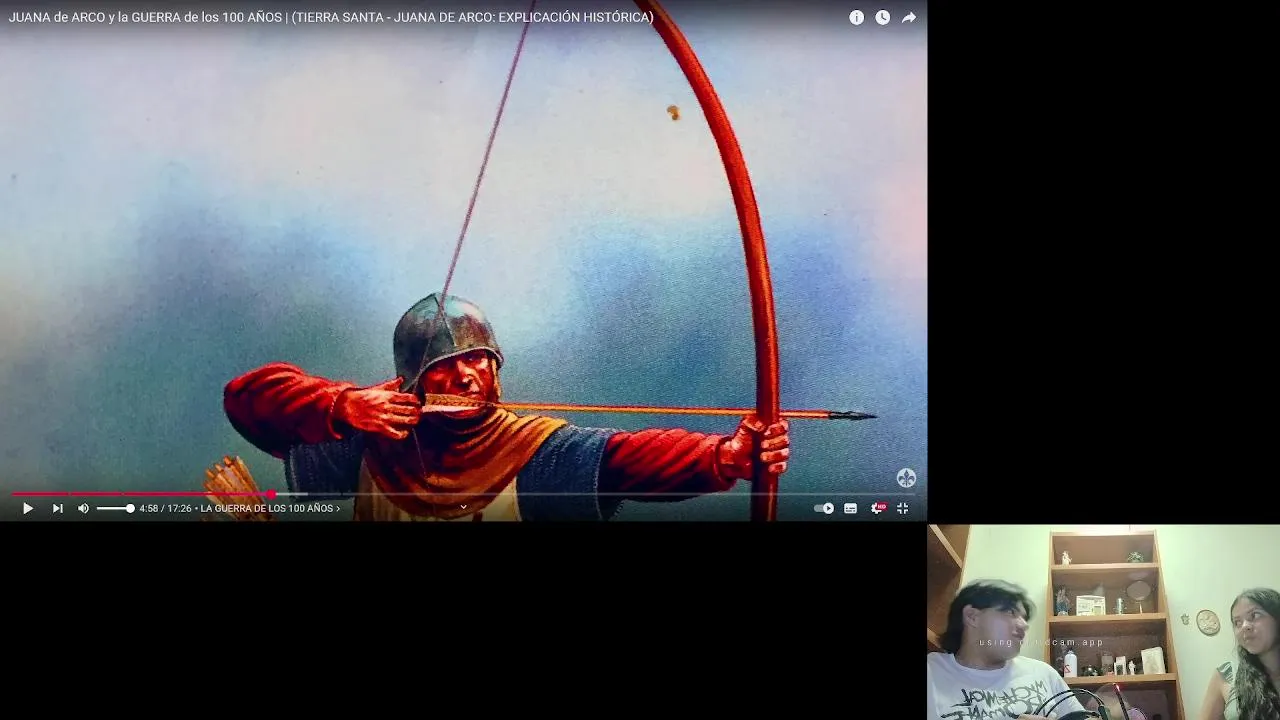Screen dimensions: 1280x720
Task: Click the webcam overlay thumbnail
Action: click(1104, 622)
